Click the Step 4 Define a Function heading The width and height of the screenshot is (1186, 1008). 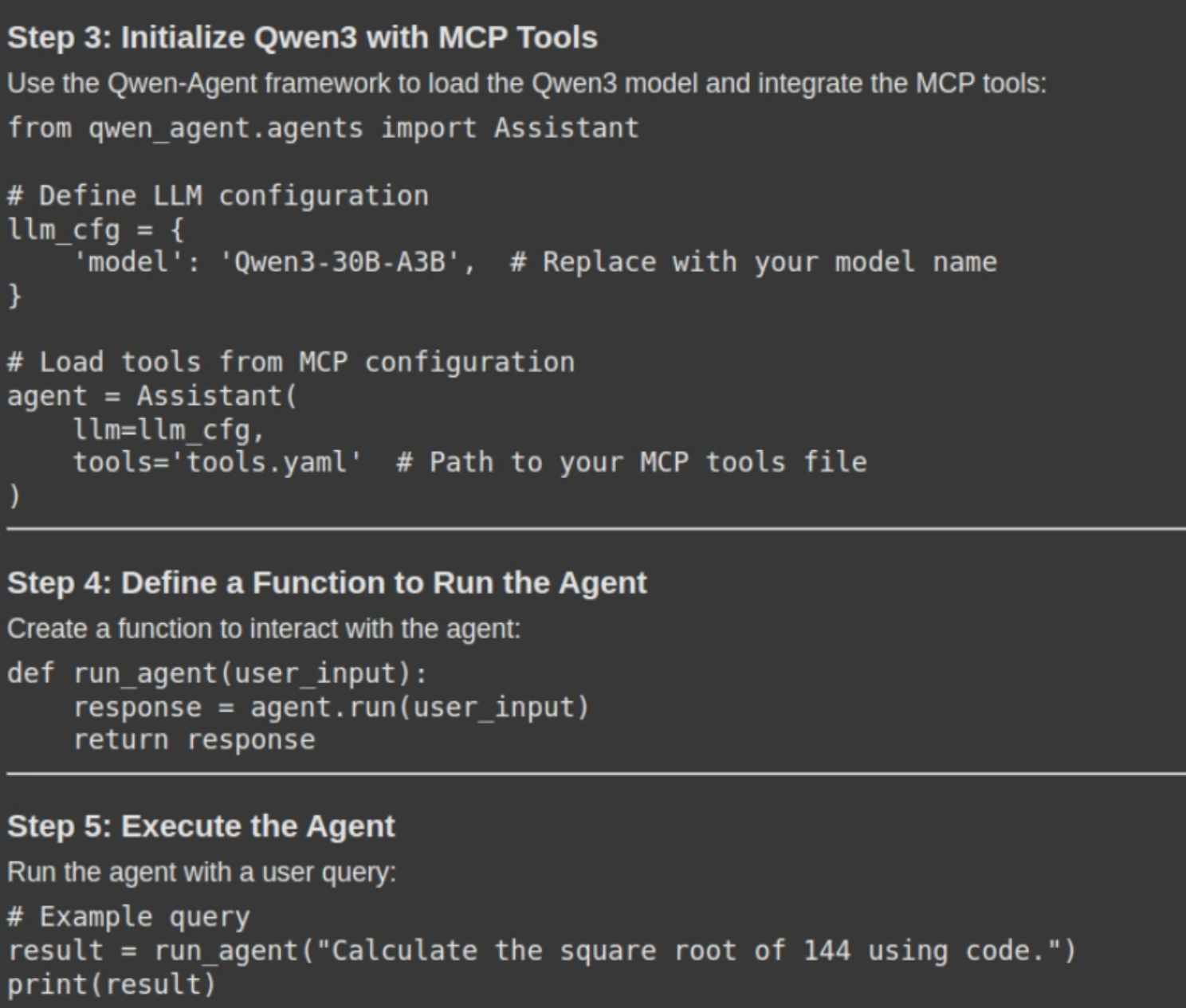click(x=327, y=582)
